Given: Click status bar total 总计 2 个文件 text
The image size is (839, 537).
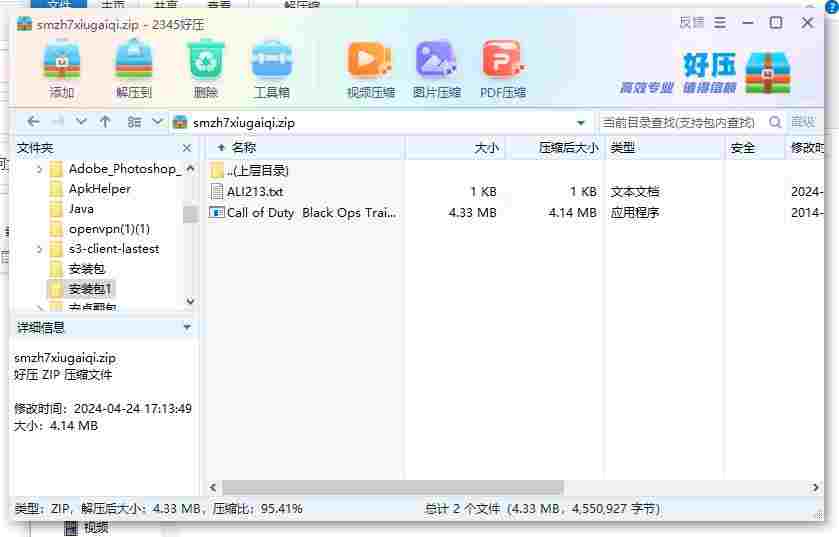Looking at the screenshot, I should (543, 509).
